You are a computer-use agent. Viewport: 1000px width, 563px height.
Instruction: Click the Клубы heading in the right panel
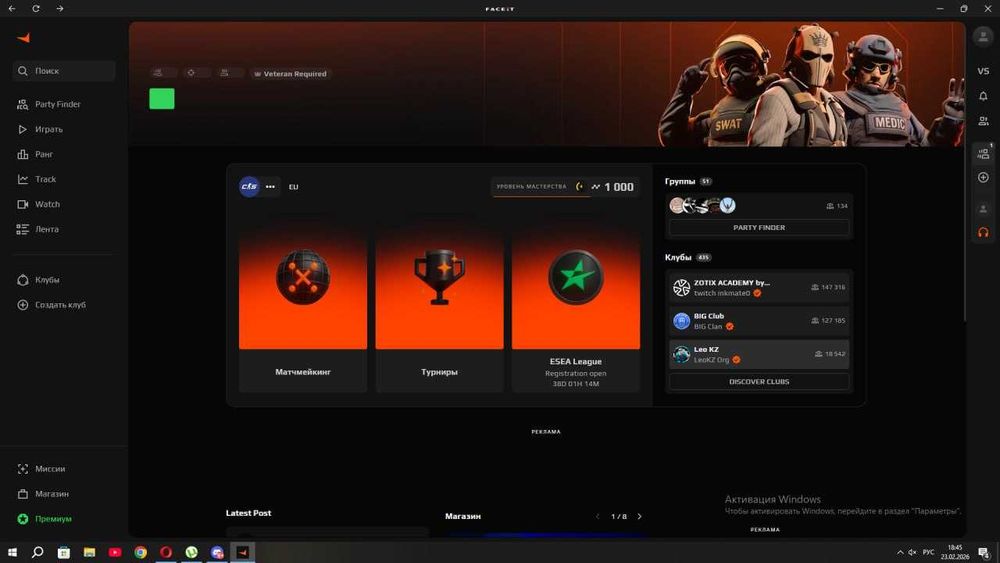point(678,257)
